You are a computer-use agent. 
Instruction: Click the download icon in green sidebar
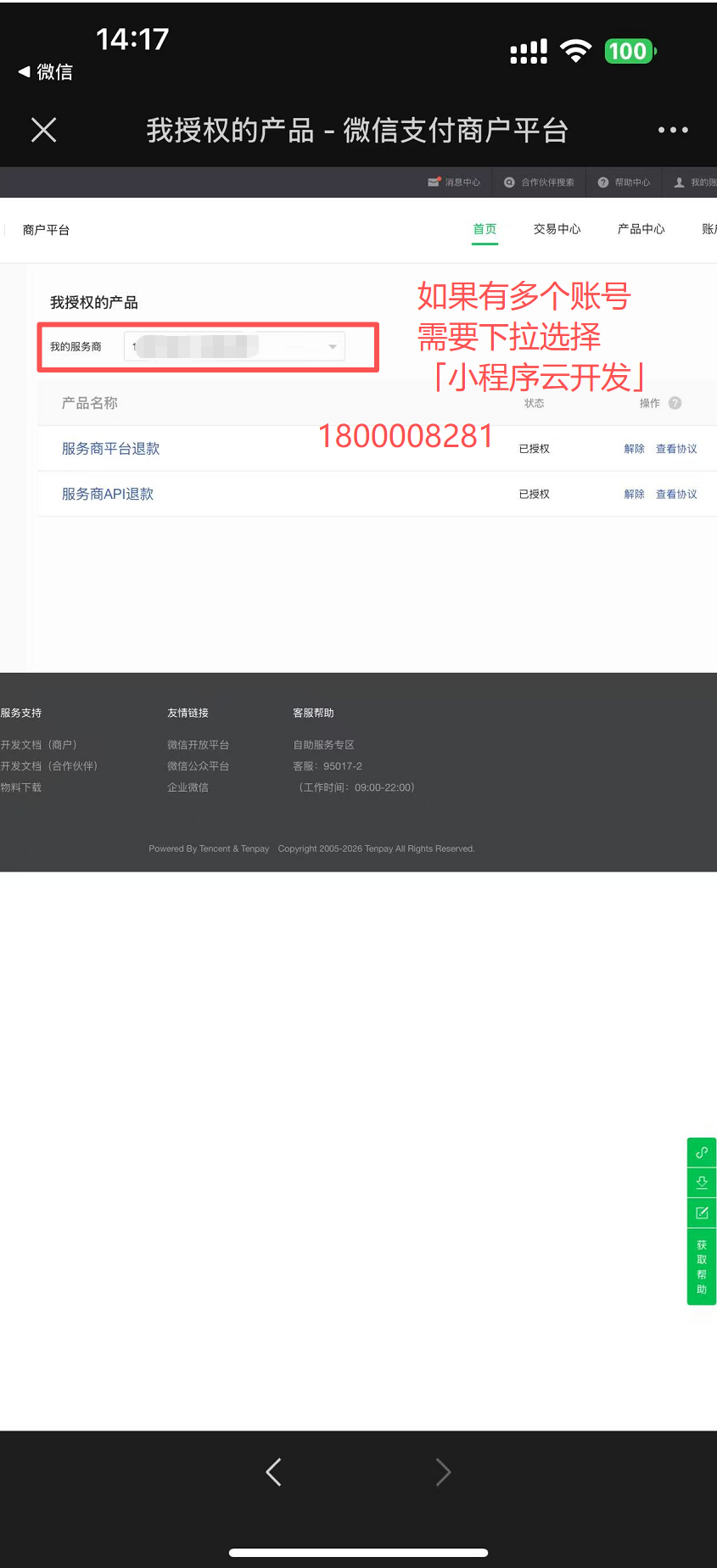point(702,1182)
